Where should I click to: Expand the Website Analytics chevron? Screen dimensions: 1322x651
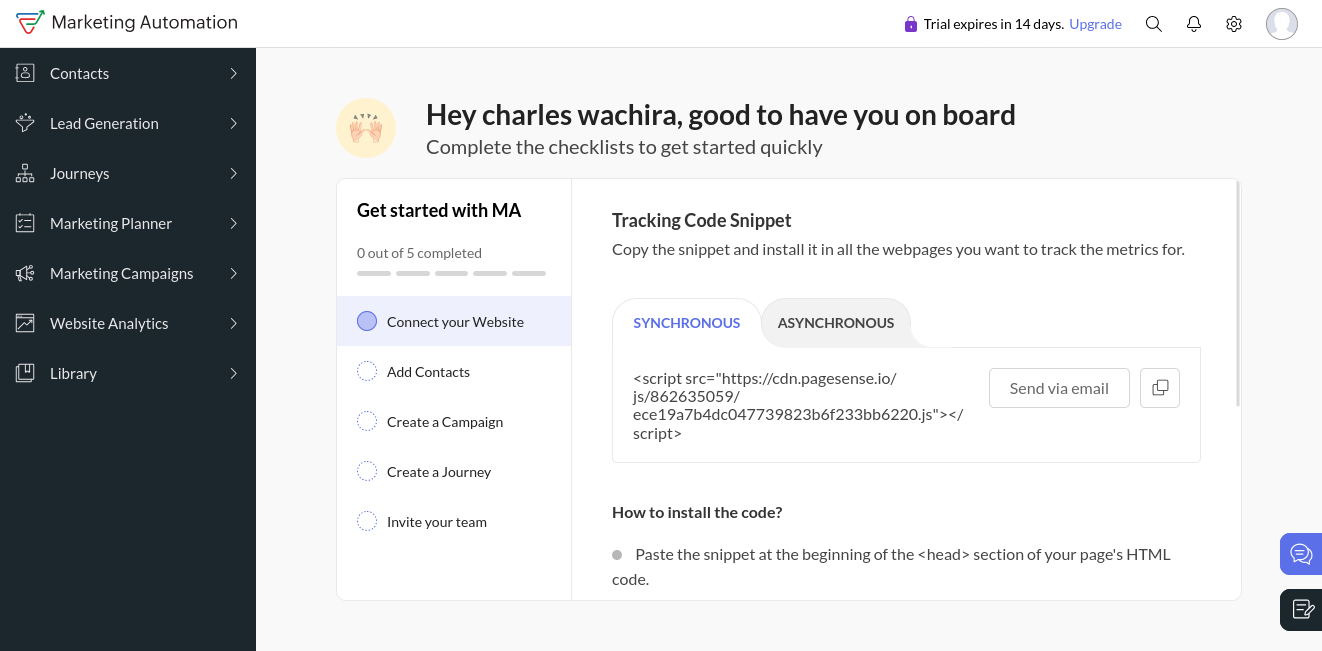coord(233,323)
